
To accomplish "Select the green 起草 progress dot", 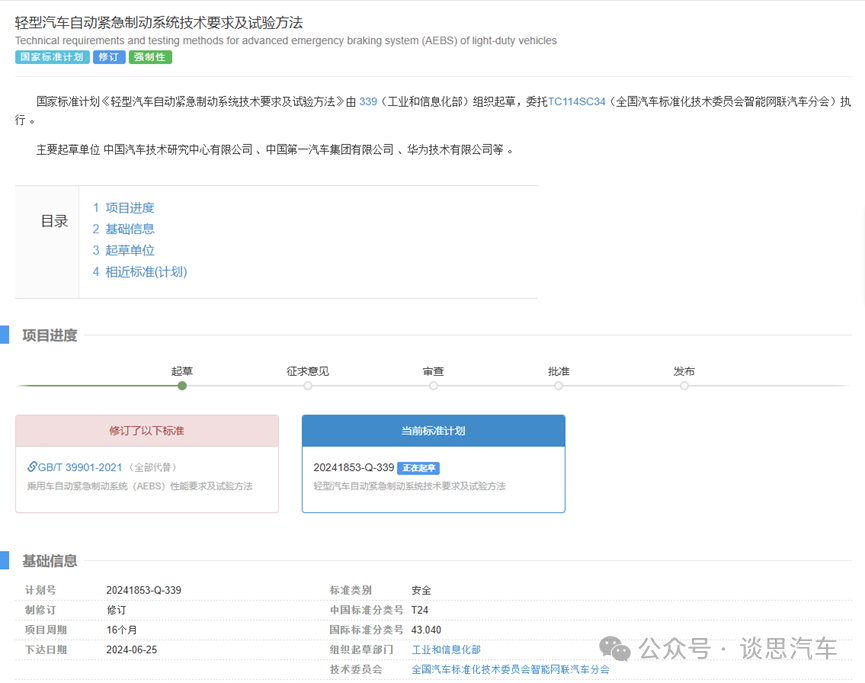I will click(182, 385).
